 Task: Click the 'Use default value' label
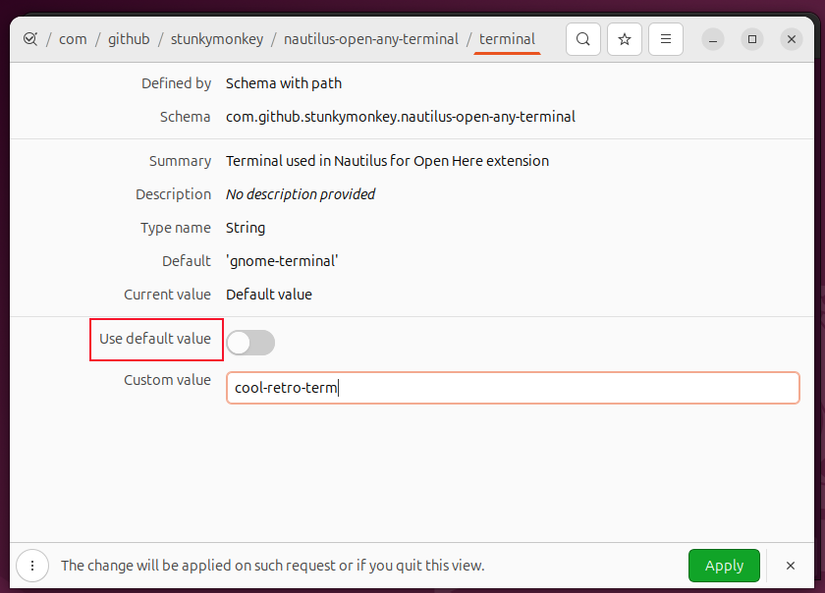[155, 339]
